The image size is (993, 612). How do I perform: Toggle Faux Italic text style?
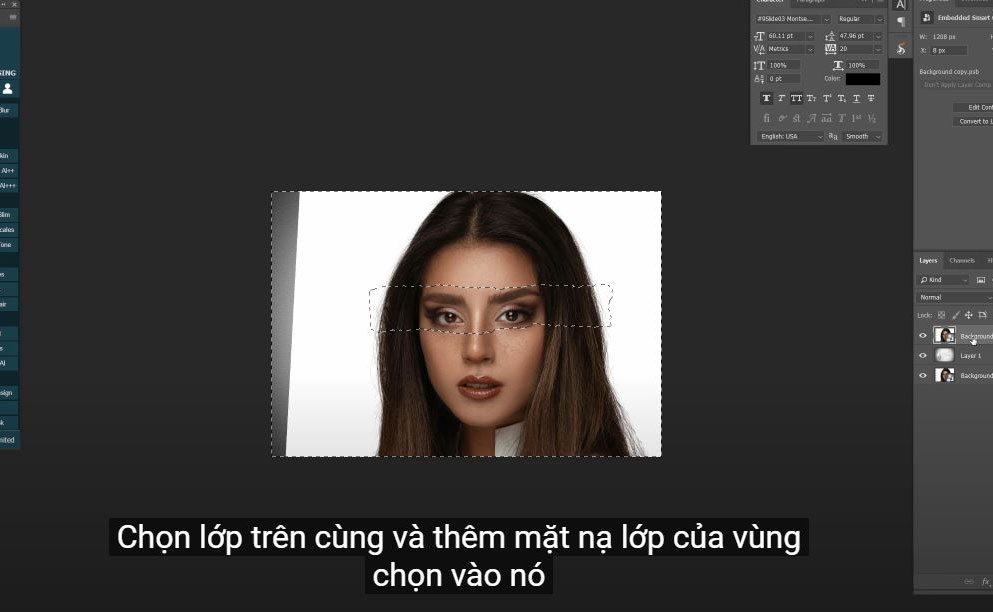(x=781, y=98)
